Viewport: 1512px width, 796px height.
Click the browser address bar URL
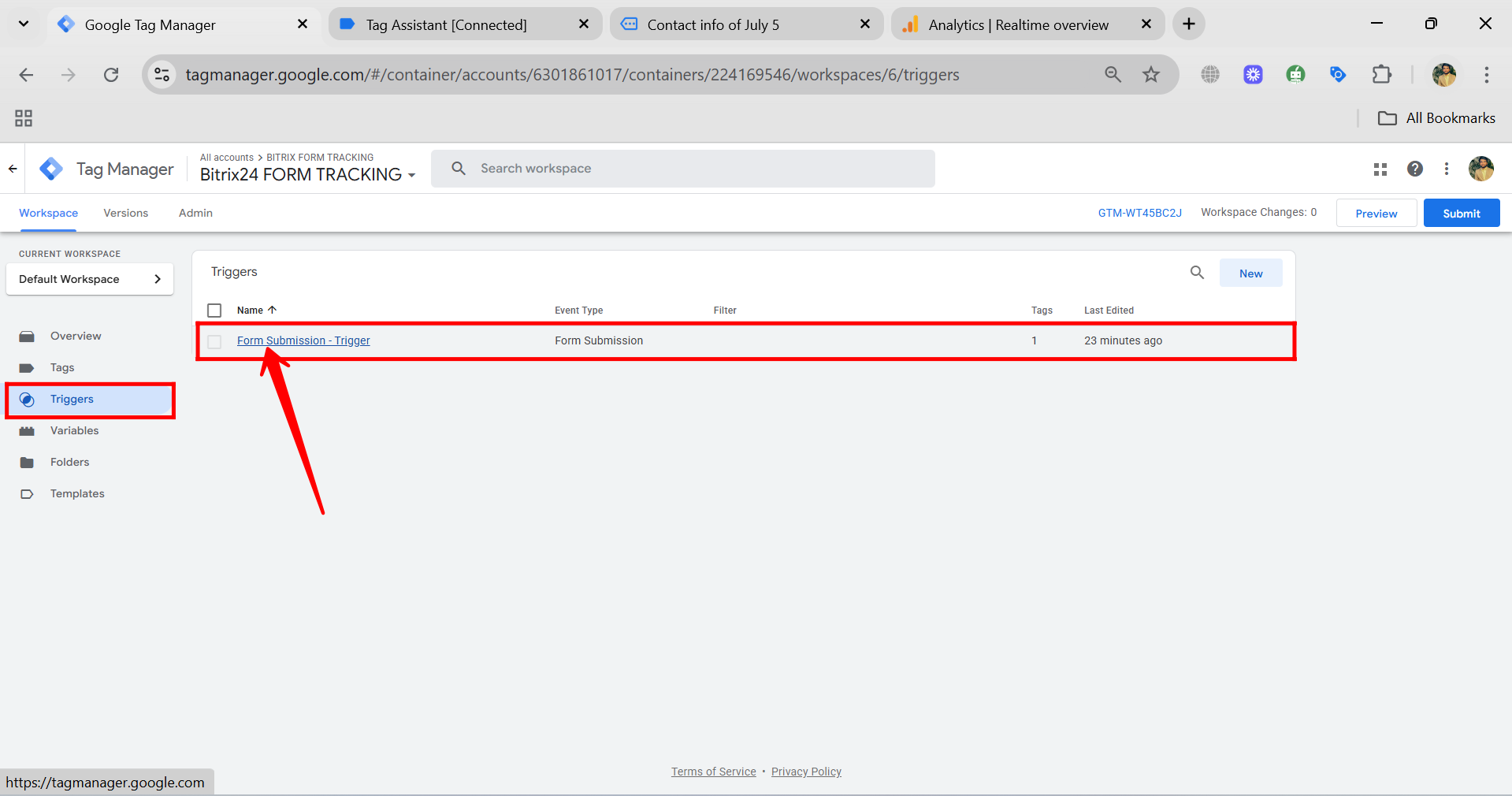click(572, 75)
